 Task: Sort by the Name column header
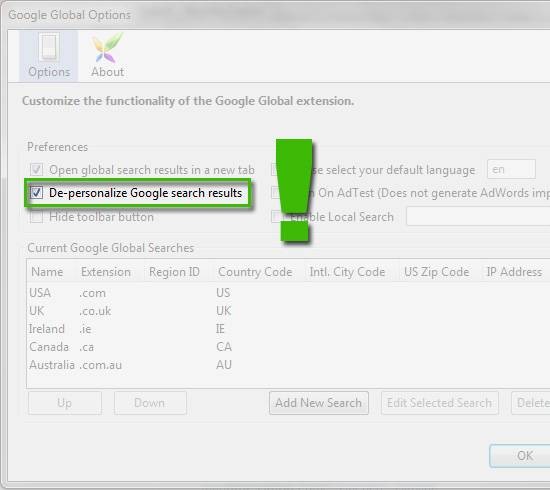(47, 272)
